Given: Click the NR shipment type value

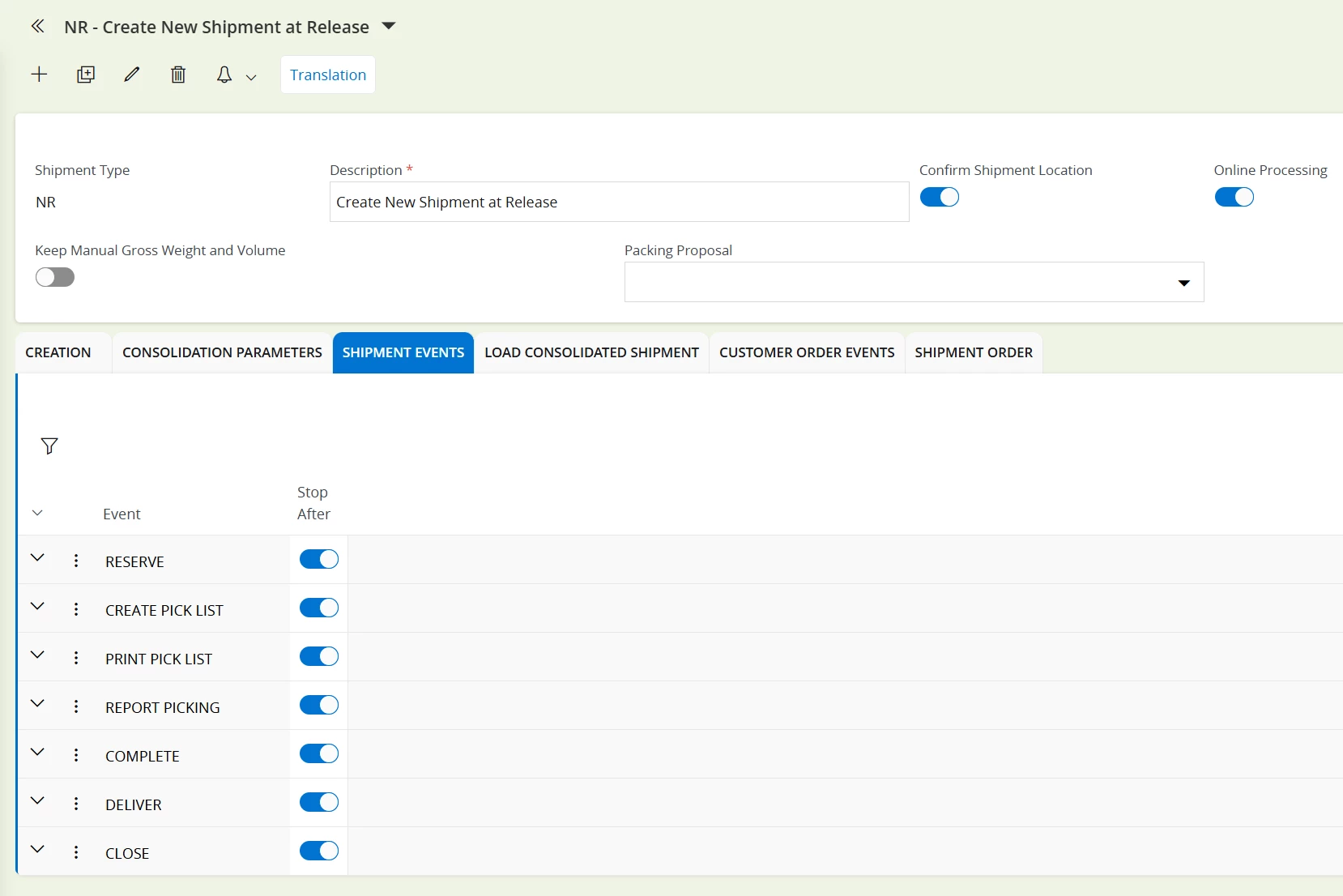Looking at the screenshot, I should coord(46,202).
